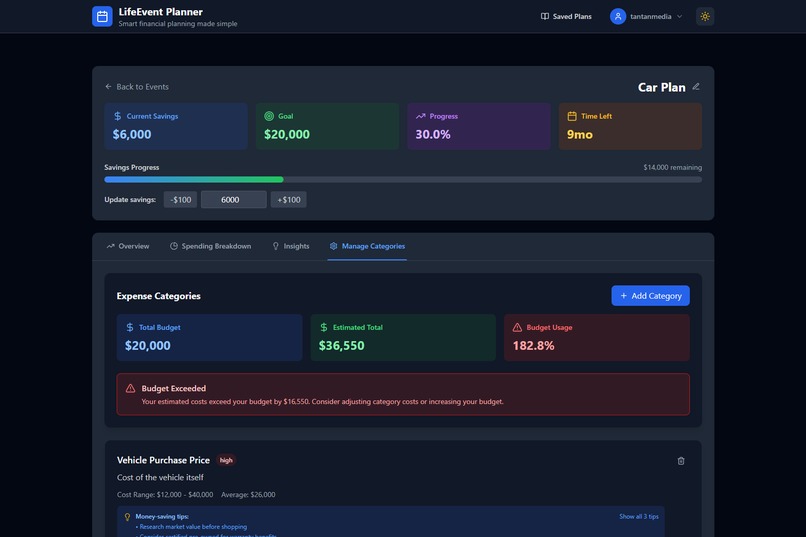Increase savings with the +$100 button
806x537 pixels.
tap(288, 200)
